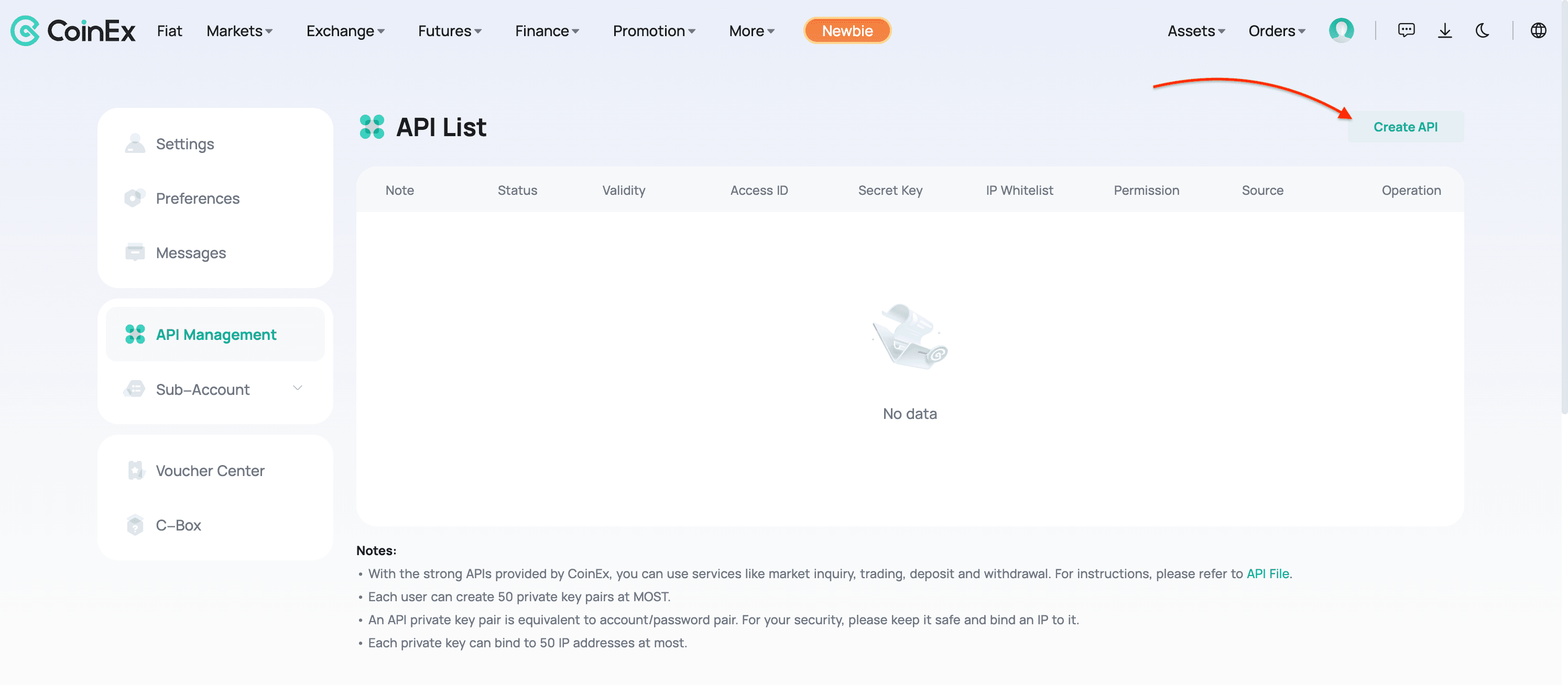The image size is (1568, 685).
Task: Toggle dark mode moon icon
Action: point(1484,29)
